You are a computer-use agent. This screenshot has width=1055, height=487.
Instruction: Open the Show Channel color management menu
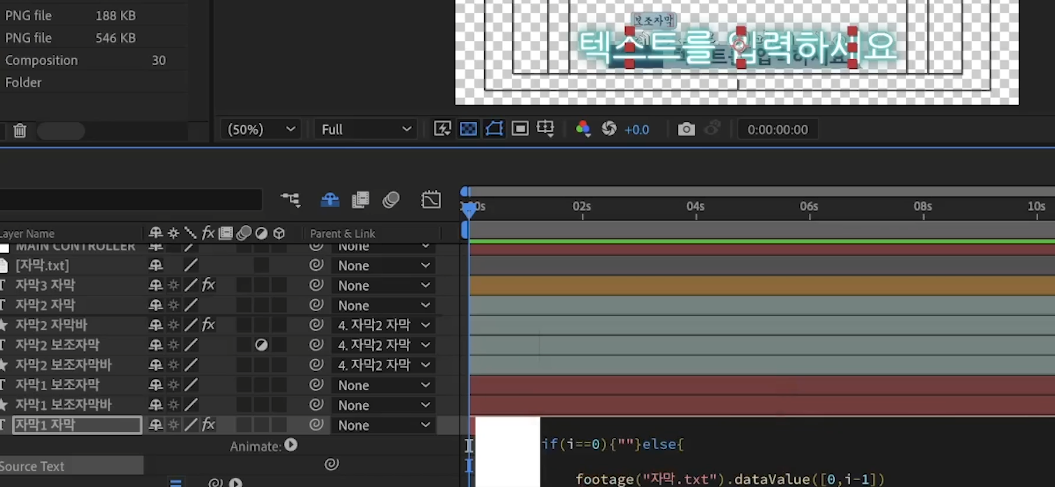coord(583,129)
